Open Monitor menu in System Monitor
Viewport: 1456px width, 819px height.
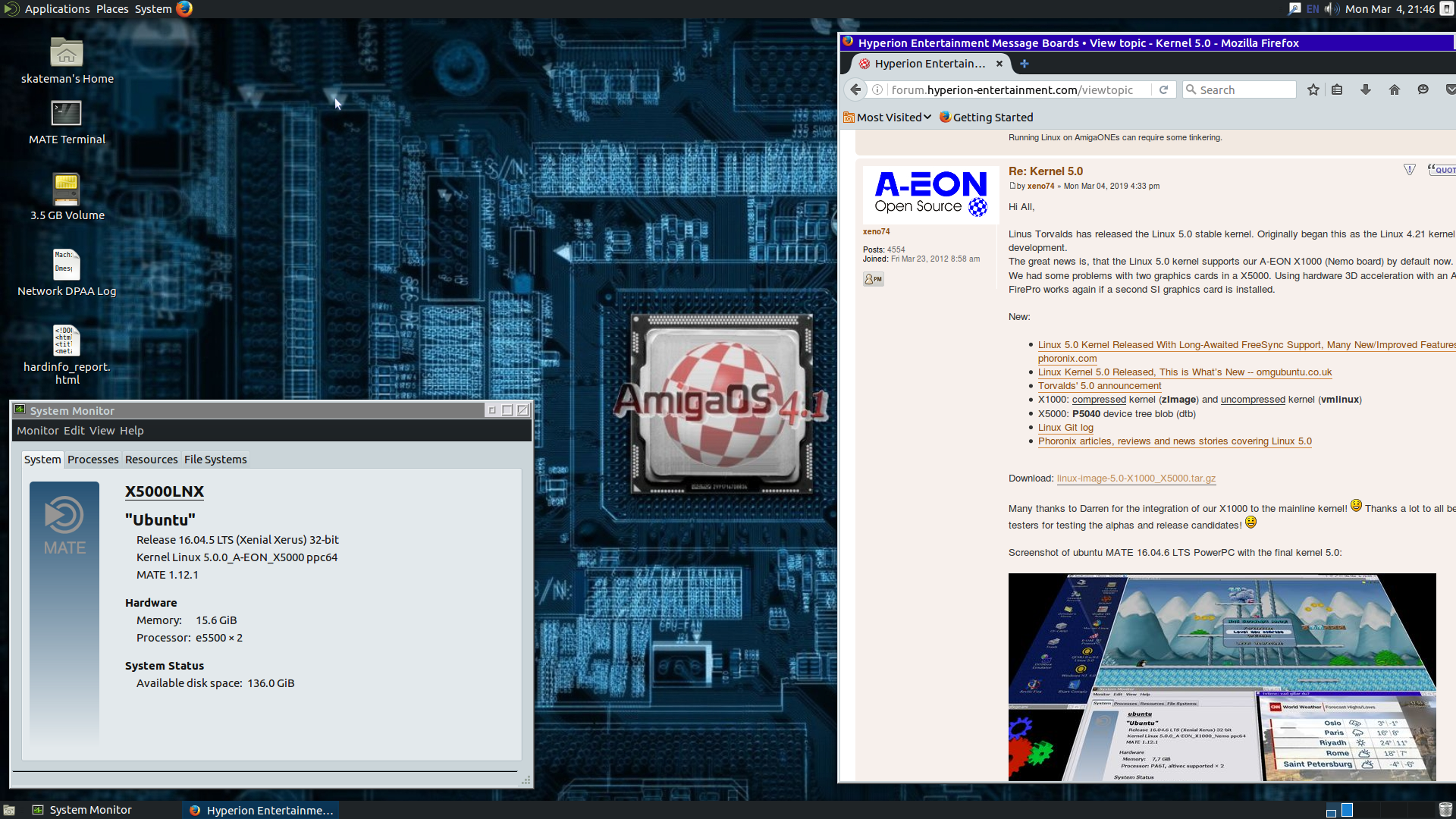point(38,431)
